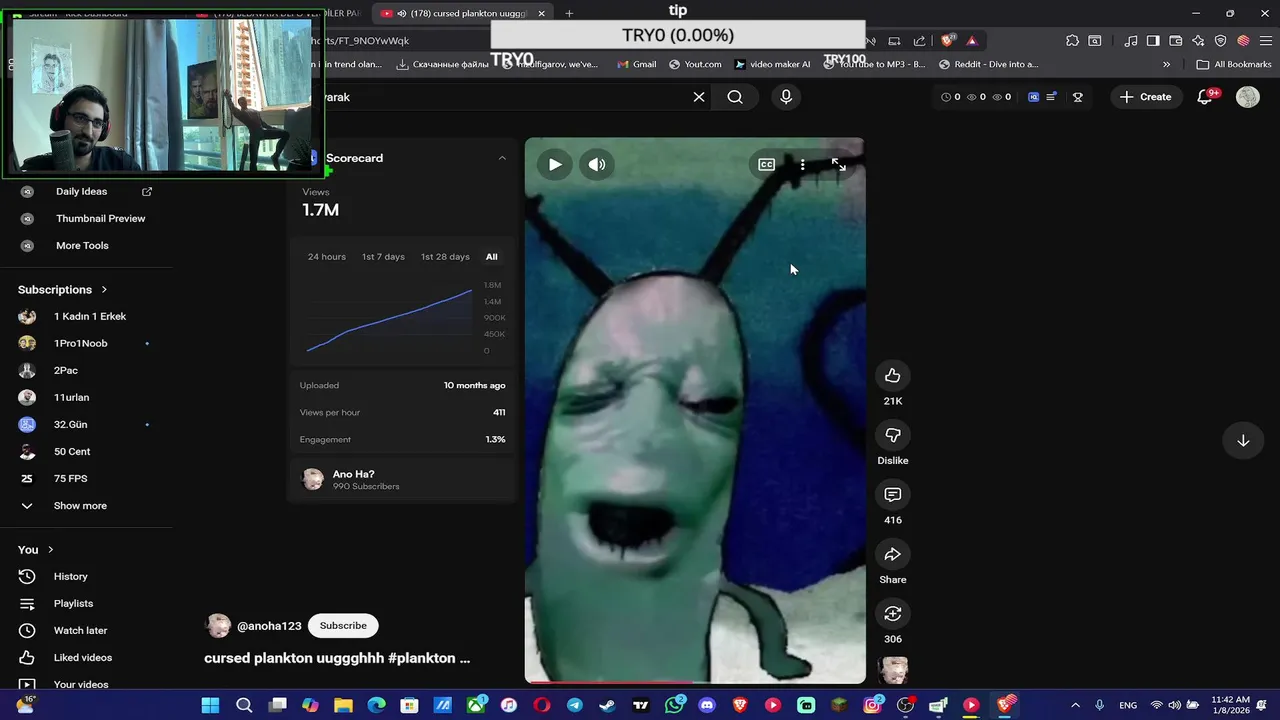Viewport: 1280px width, 720px height.
Task: Expand the Subscriptions section
Action: pos(62,289)
